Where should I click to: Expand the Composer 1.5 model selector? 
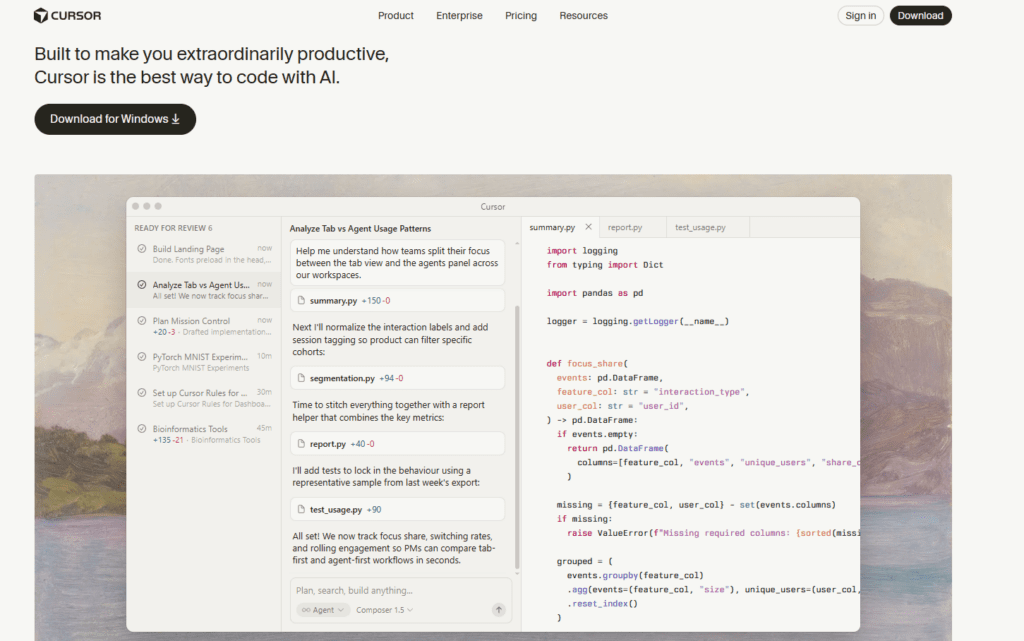coord(385,609)
